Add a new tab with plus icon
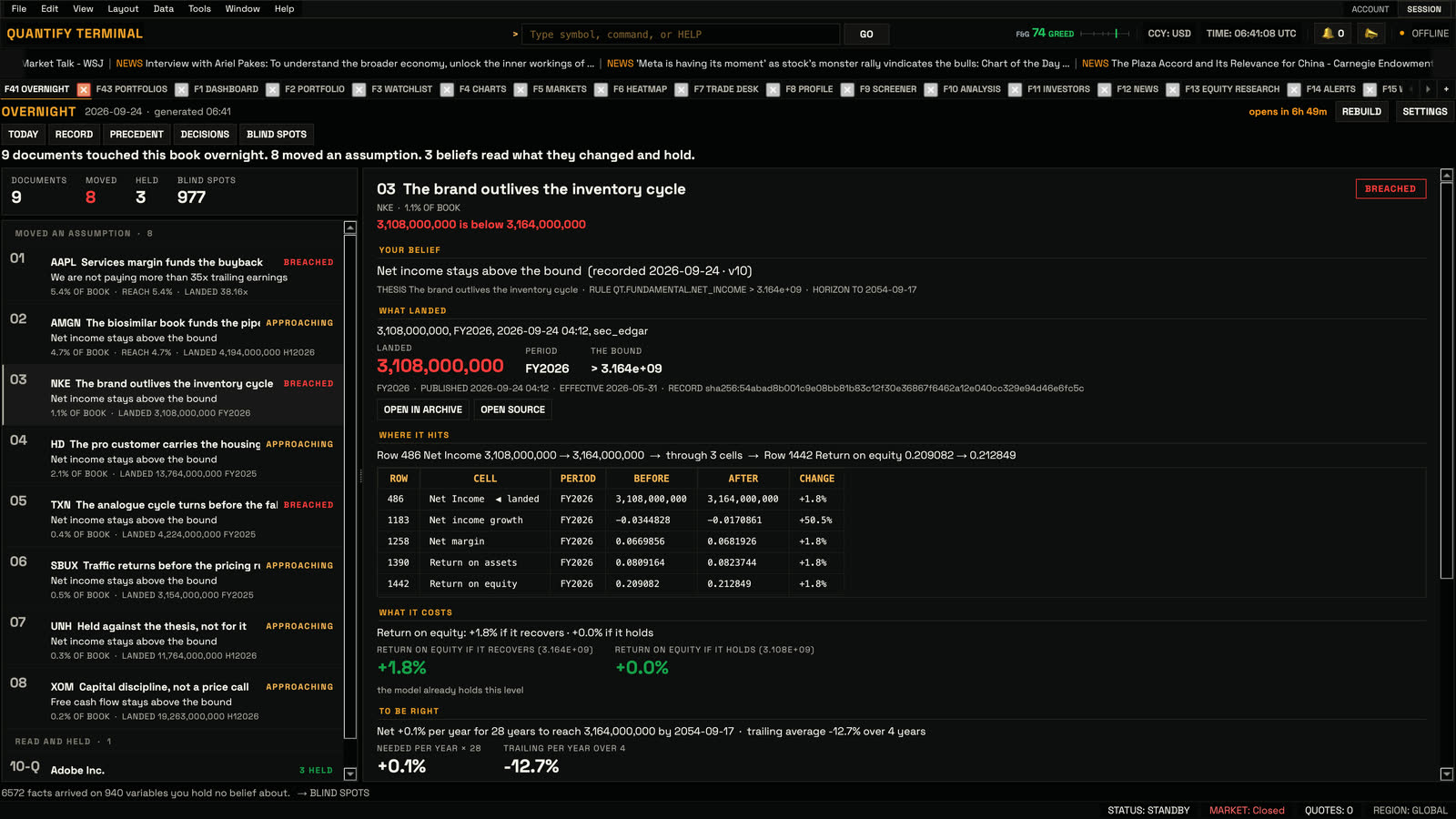Viewport: 1456px width, 819px height. [x=1446, y=89]
